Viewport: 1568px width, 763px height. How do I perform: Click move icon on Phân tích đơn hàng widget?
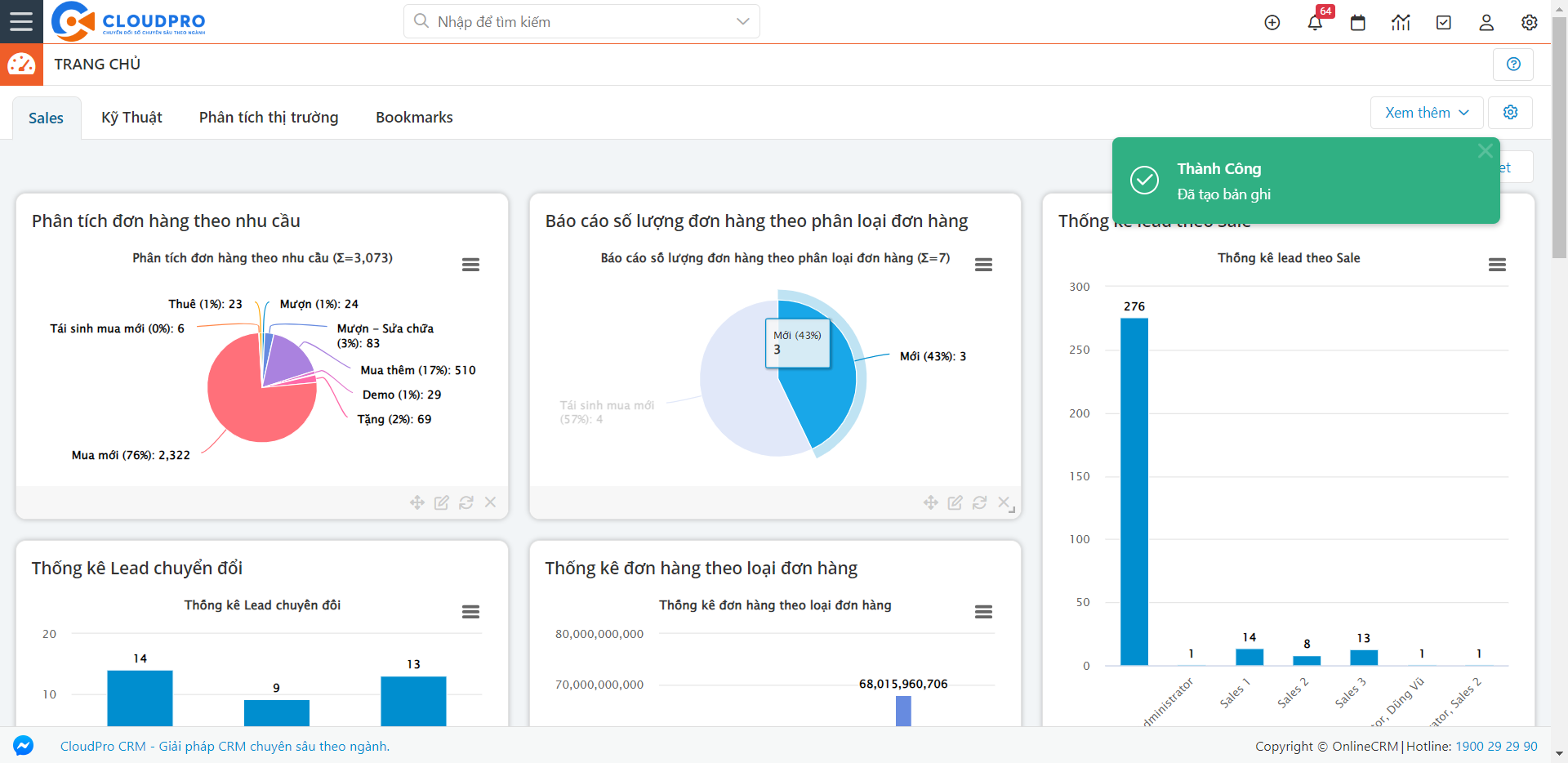pyautogui.click(x=417, y=502)
